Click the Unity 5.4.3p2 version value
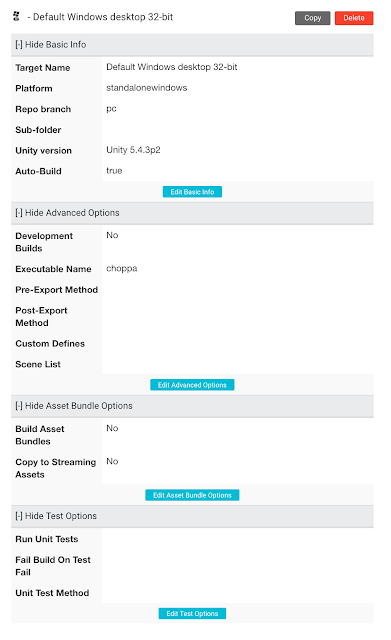The height and width of the screenshot is (640, 391). [x=133, y=150]
